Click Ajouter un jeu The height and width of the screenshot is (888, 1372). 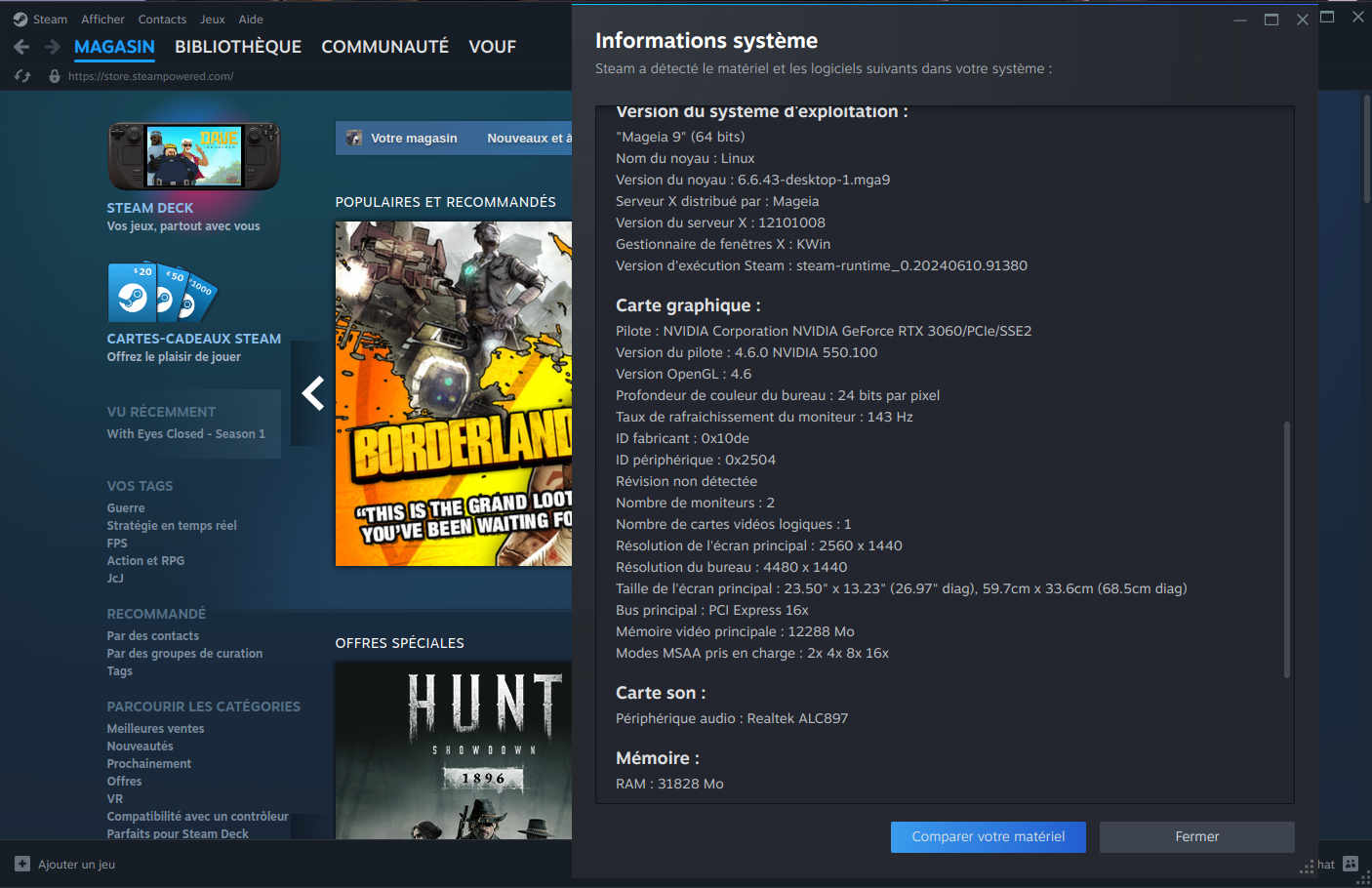(76, 865)
